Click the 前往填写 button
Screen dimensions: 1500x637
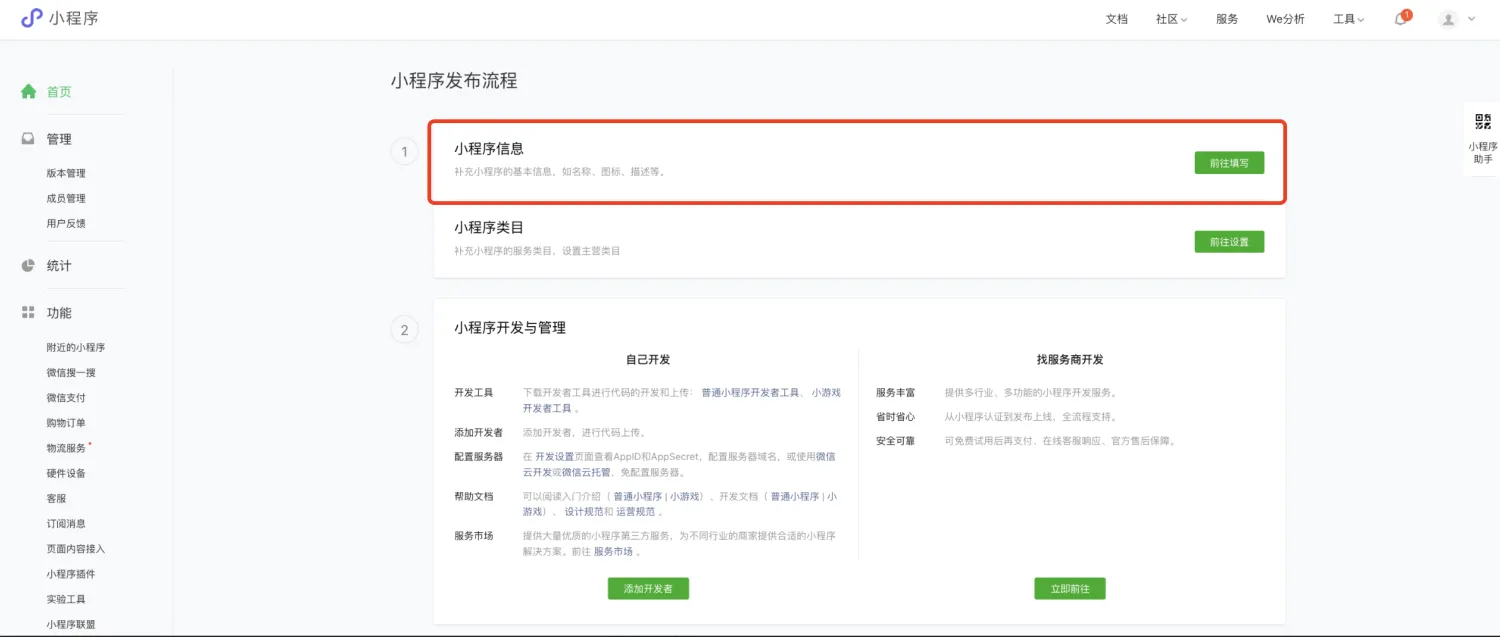pos(1229,163)
